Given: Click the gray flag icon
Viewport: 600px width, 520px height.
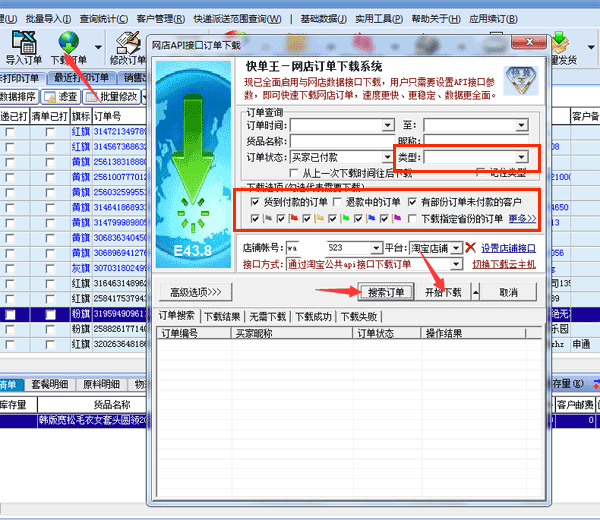Looking at the screenshot, I should 268,218.
